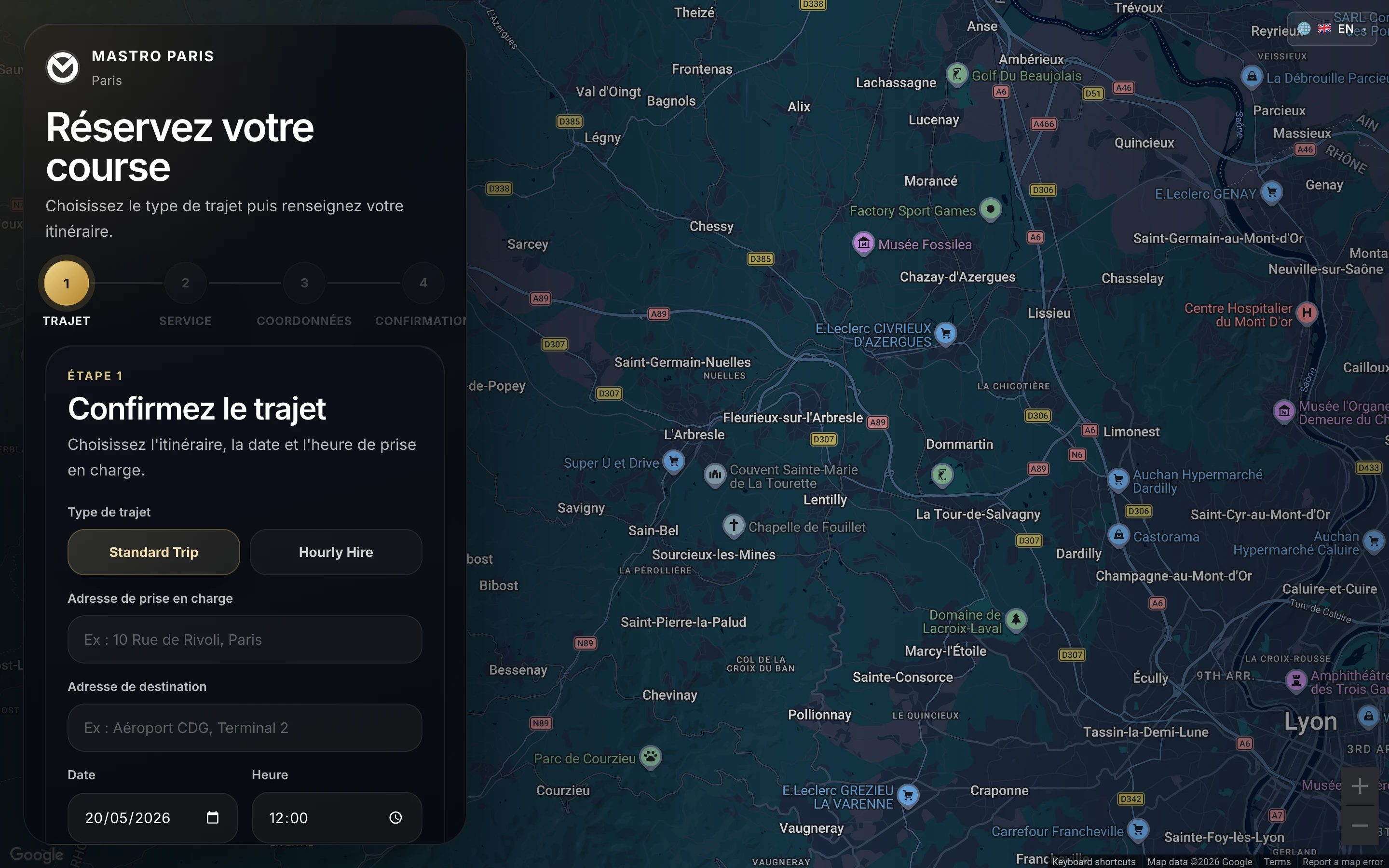1389x868 pixels.
Task: Click the Couvent Sainte-Marie de La Tourette marker
Action: [715, 475]
